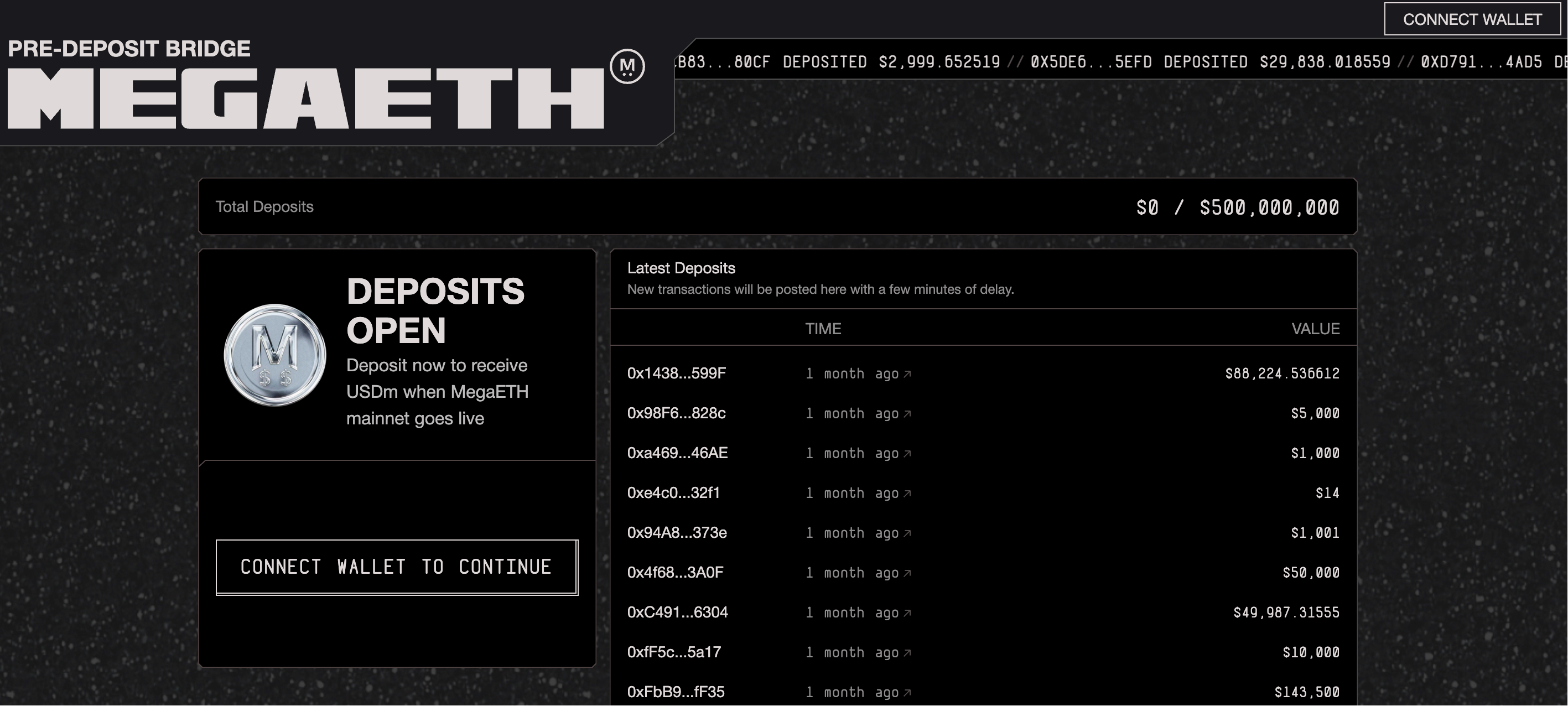This screenshot has width=1568, height=706.
Task: Open external link arrow for 0x1438...599F deposit
Action: [907, 373]
